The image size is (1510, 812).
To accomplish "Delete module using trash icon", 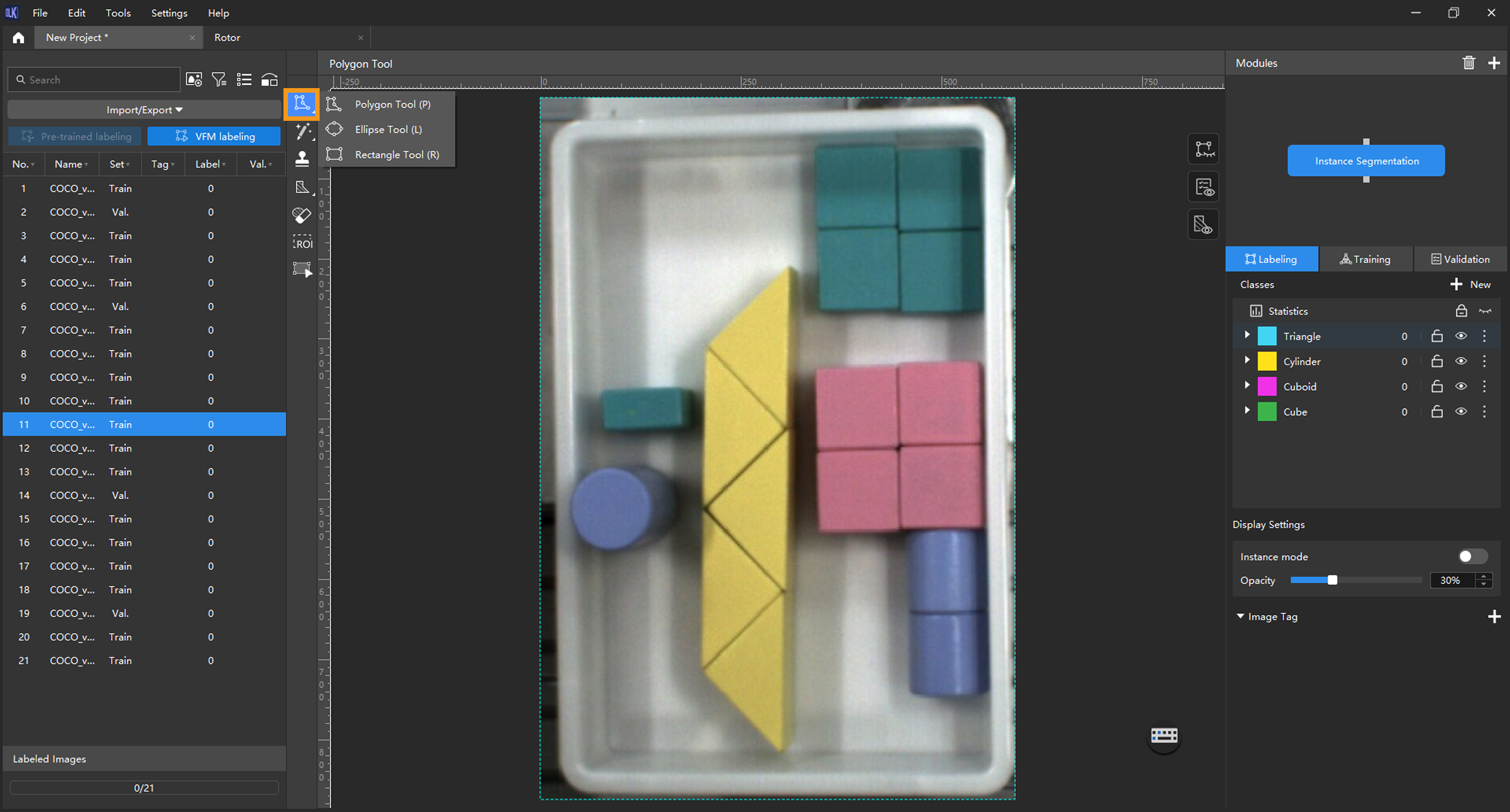I will click(x=1468, y=63).
